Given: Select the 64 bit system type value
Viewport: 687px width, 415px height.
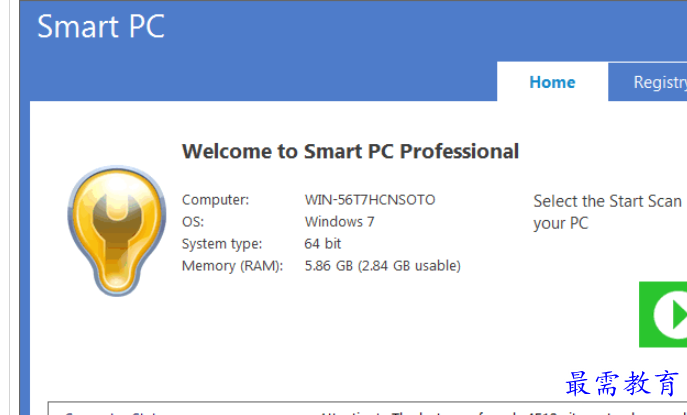Looking at the screenshot, I should click(323, 244).
